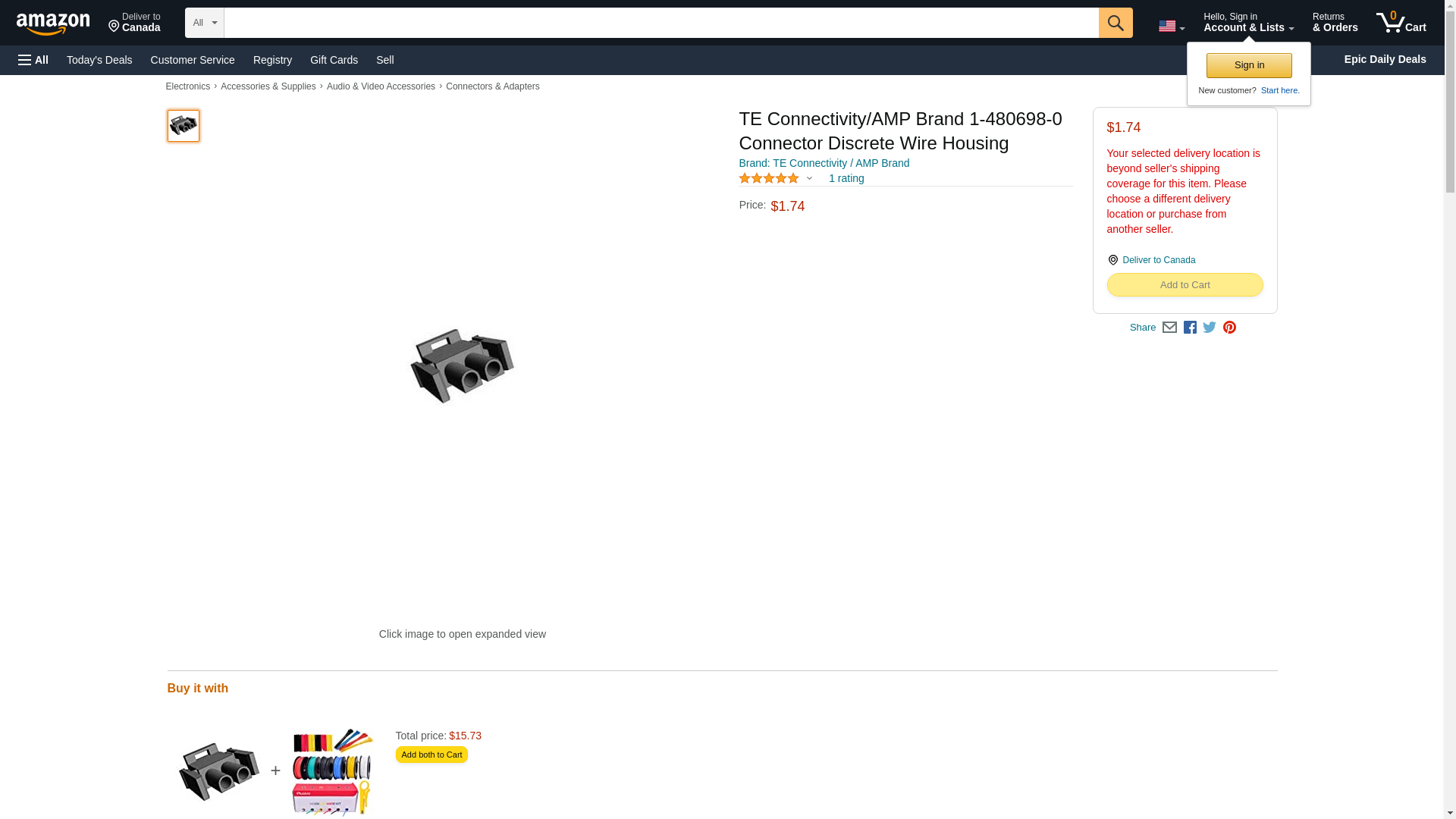Open Today's Deals
Viewport: 1456px width, 819px height.
click(99, 60)
